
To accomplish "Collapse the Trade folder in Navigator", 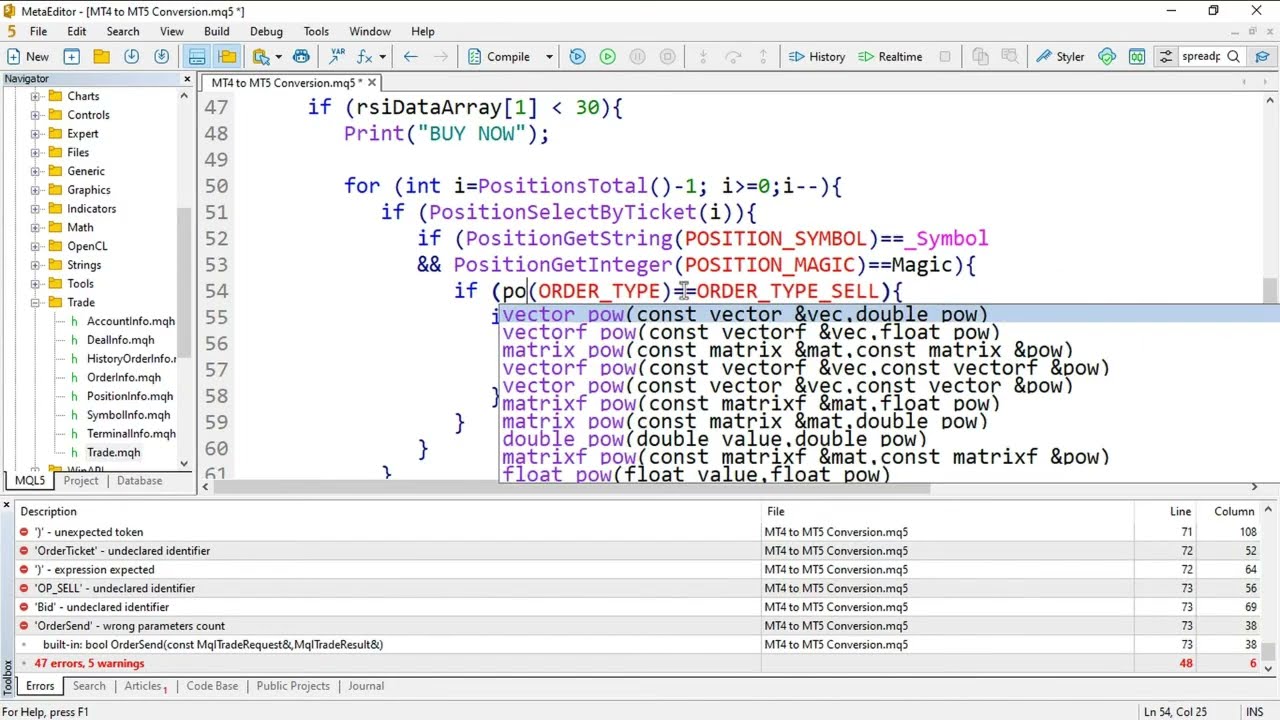I will pyautogui.click(x=35, y=302).
